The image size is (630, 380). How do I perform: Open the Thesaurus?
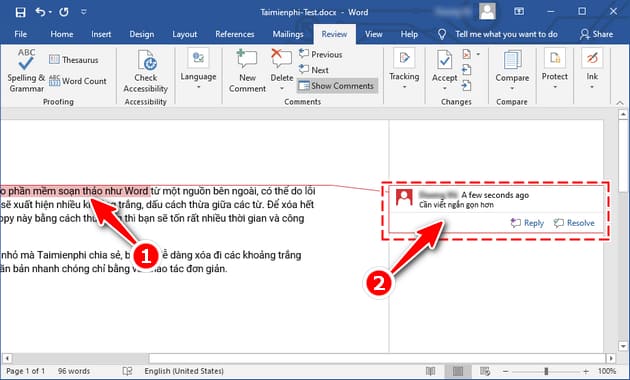tap(74, 60)
